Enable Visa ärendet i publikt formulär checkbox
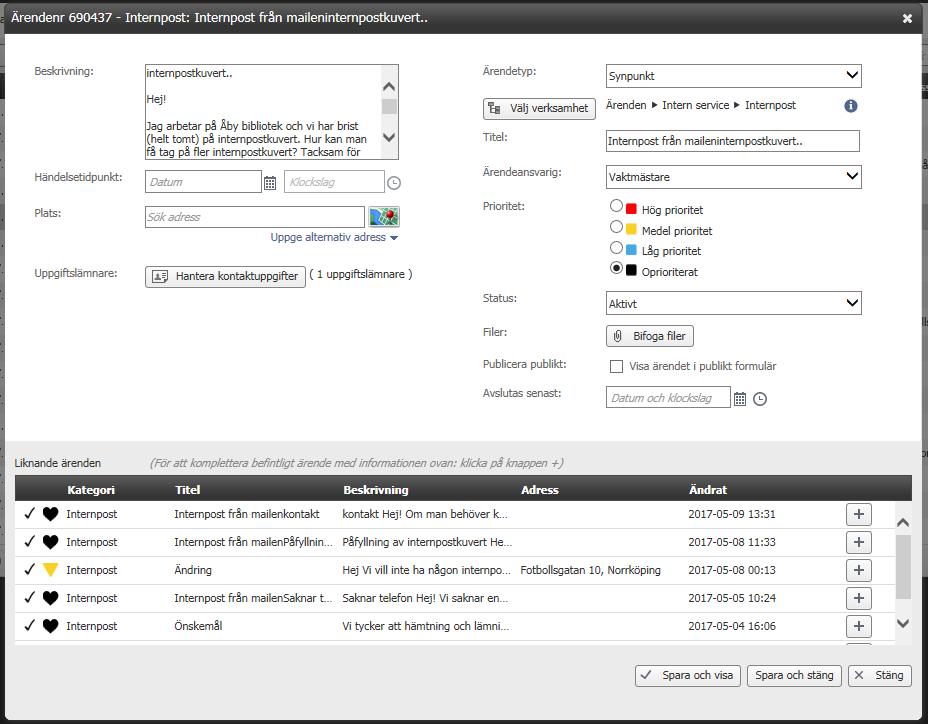Screen dimensions: 928x724 coord(616,366)
